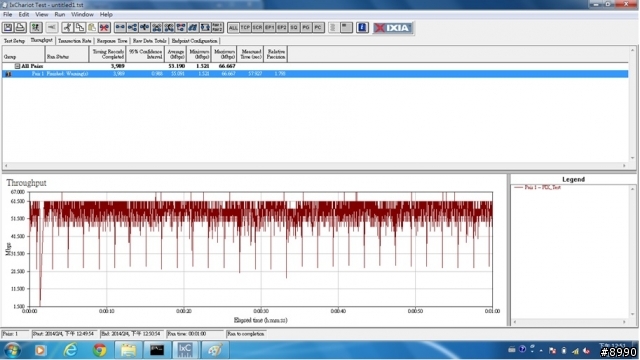The width and height of the screenshot is (640, 360).
Task: Click the All Pairs average value 53.190
Action: (177, 66)
